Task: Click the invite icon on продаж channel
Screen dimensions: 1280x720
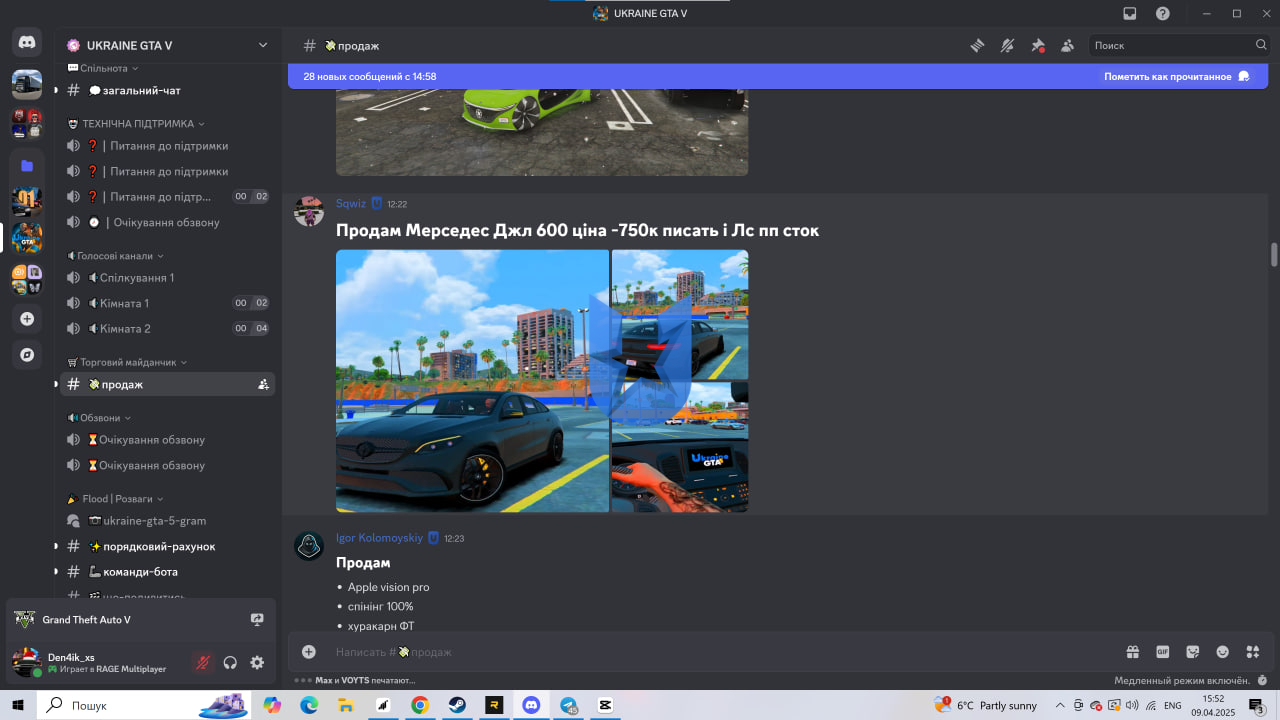Action: 263,384
